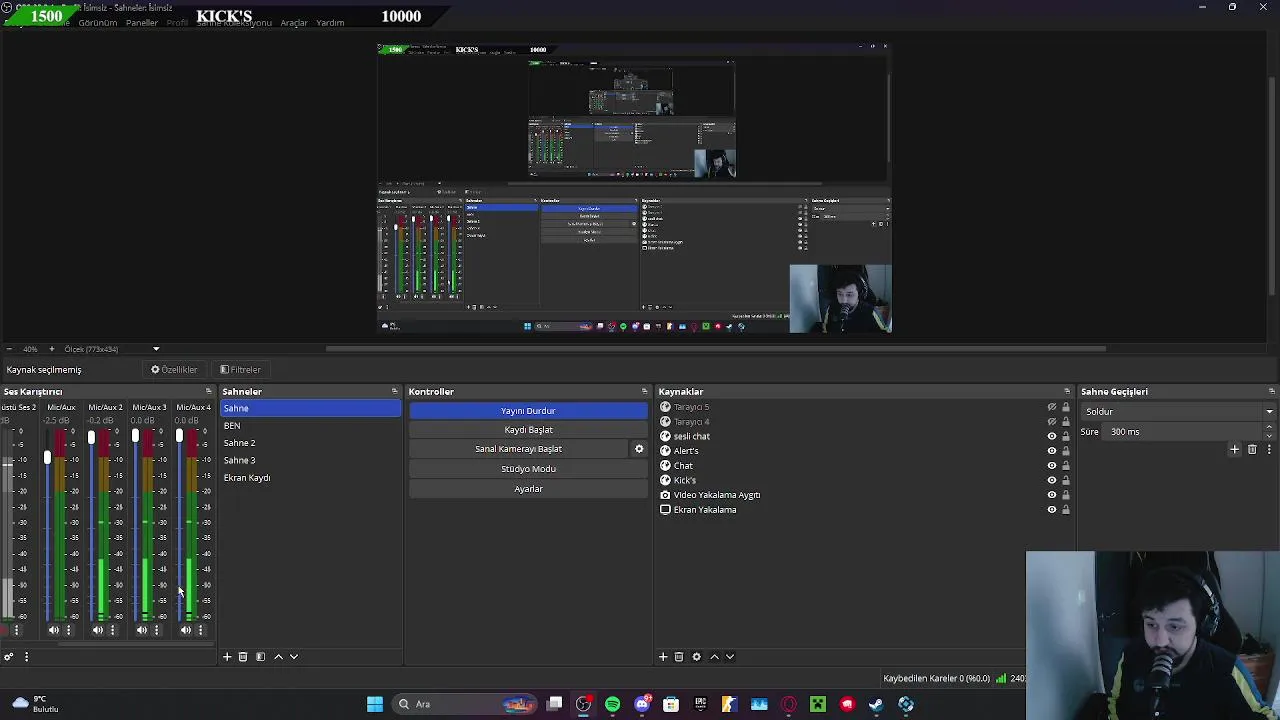Adjust the Mic/Aux volume fader handle
This screenshot has height=720, width=1280.
tap(47, 457)
